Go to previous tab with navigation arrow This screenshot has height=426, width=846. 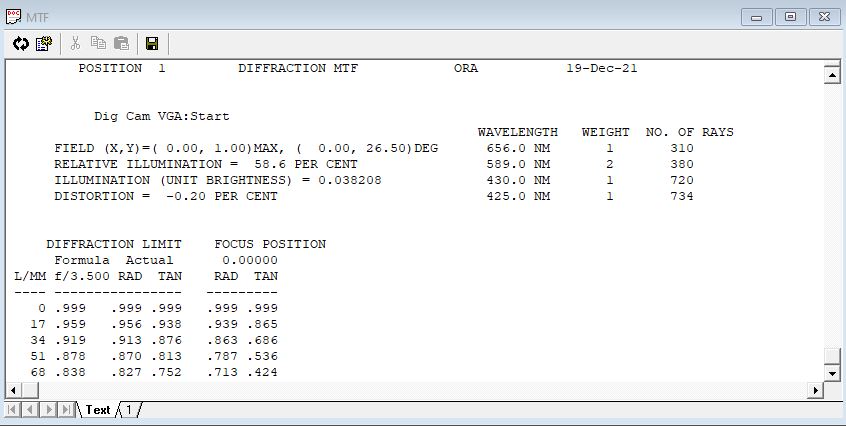(x=31, y=410)
